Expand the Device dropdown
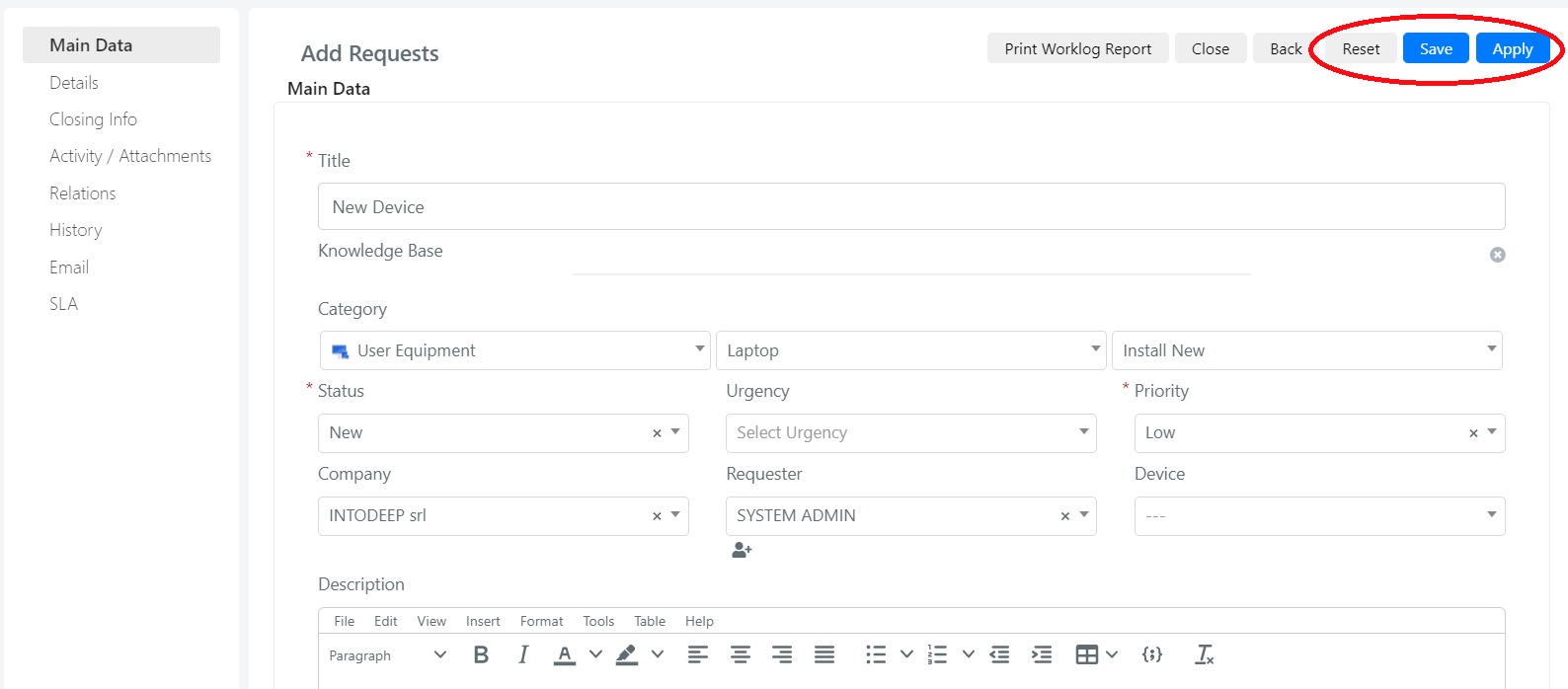This screenshot has width=1568, height=689. (1319, 516)
